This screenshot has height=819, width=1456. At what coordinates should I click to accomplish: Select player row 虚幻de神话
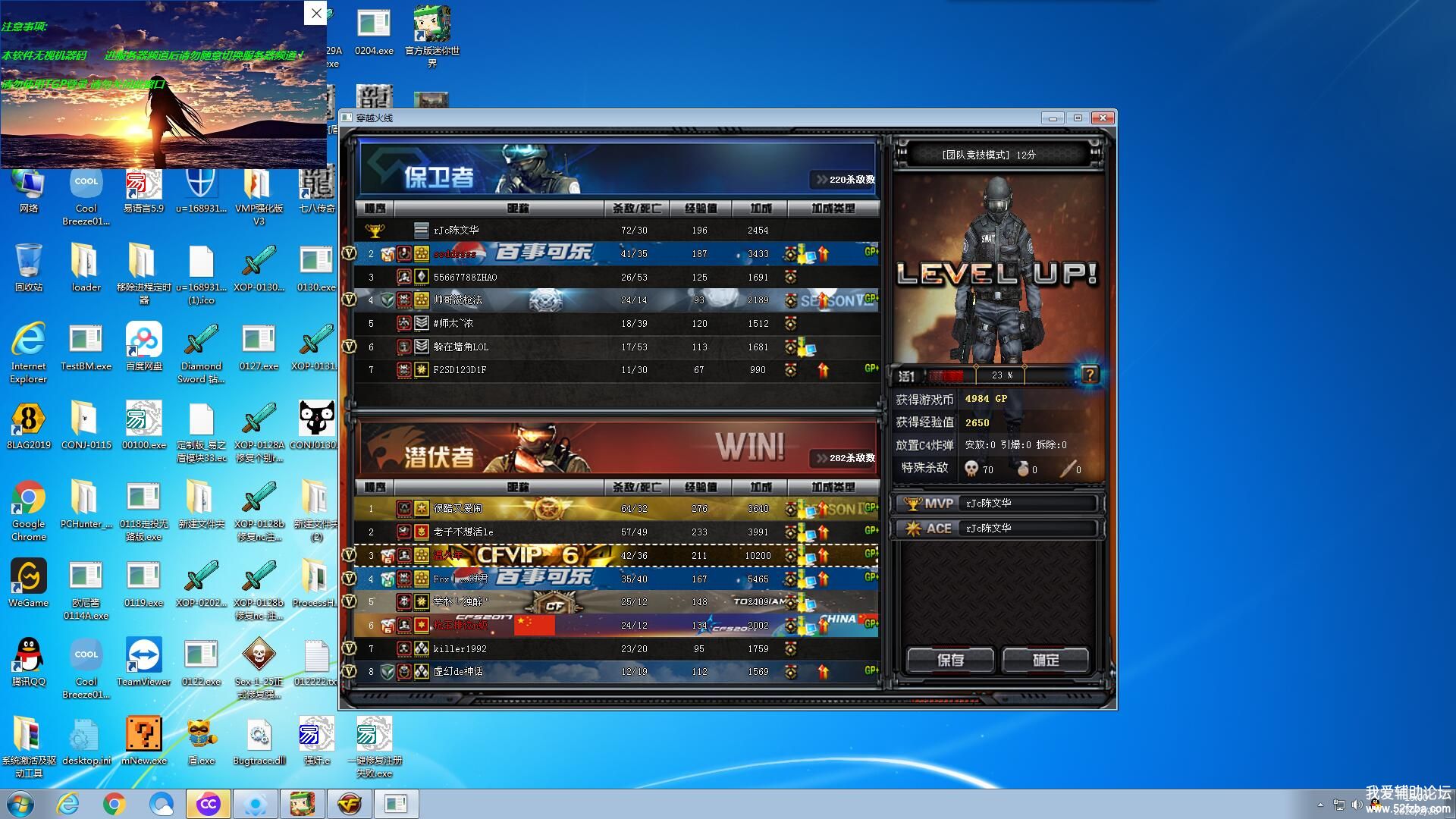tap(617, 671)
